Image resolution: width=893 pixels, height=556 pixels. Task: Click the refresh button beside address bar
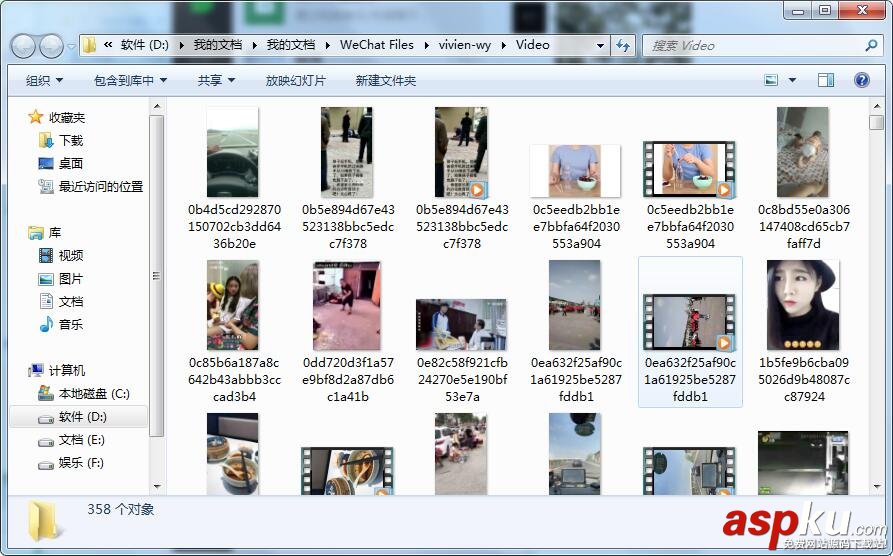point(624,46)
